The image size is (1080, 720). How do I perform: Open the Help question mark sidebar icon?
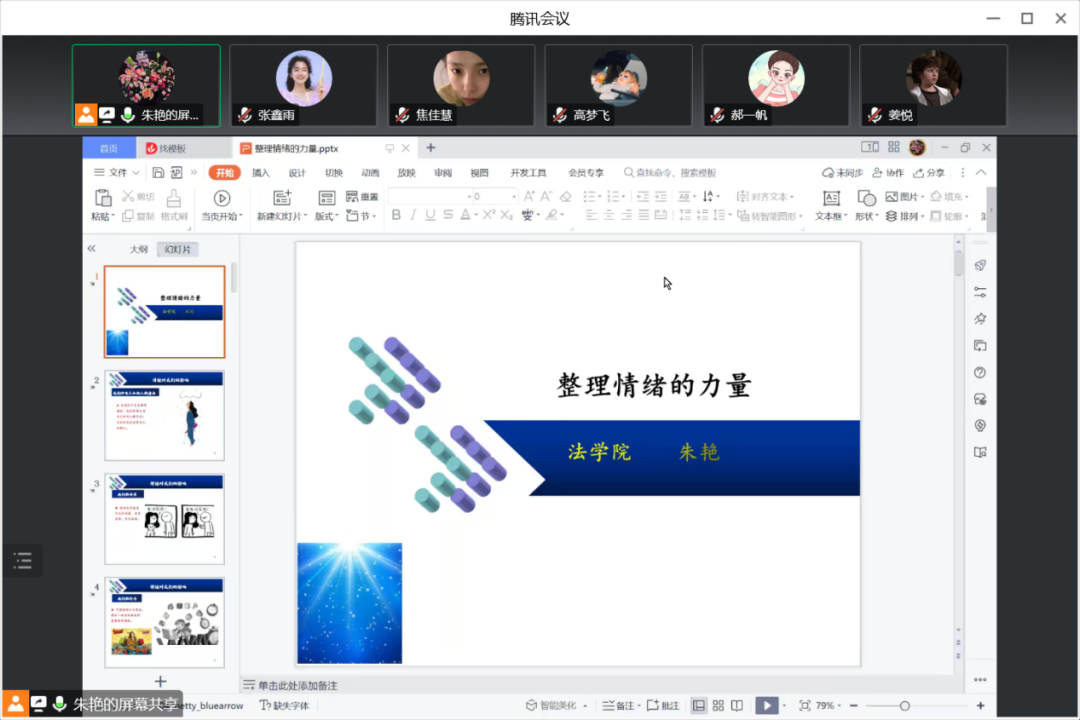[x=980, y=373]
